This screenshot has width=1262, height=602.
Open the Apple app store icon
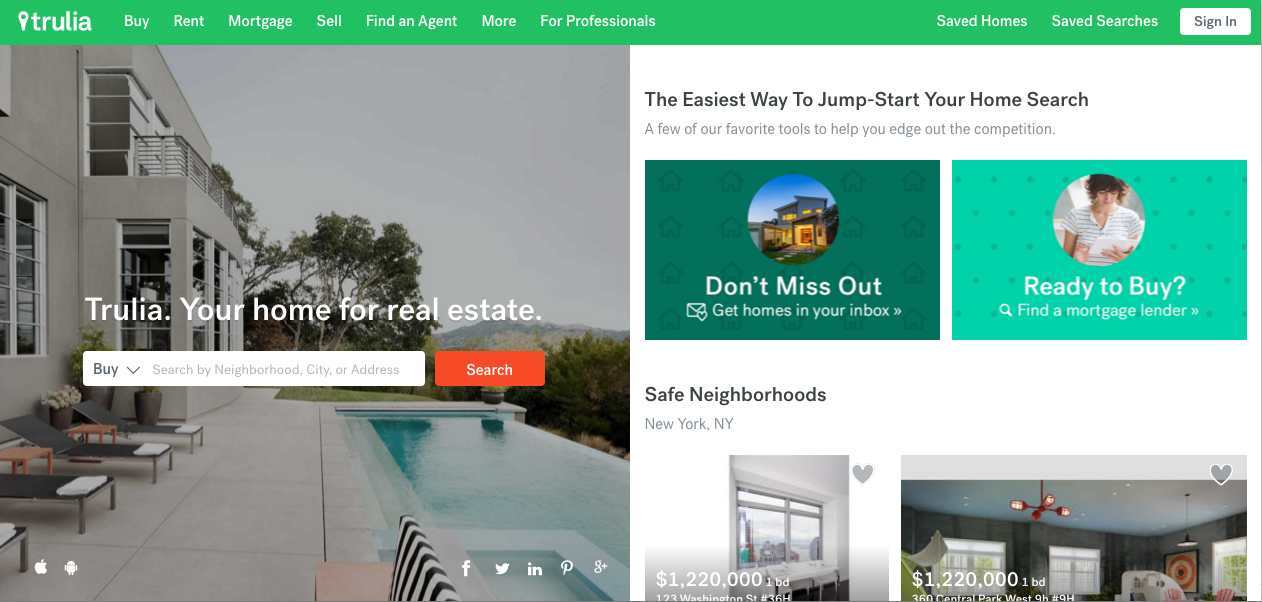(41, 568)
